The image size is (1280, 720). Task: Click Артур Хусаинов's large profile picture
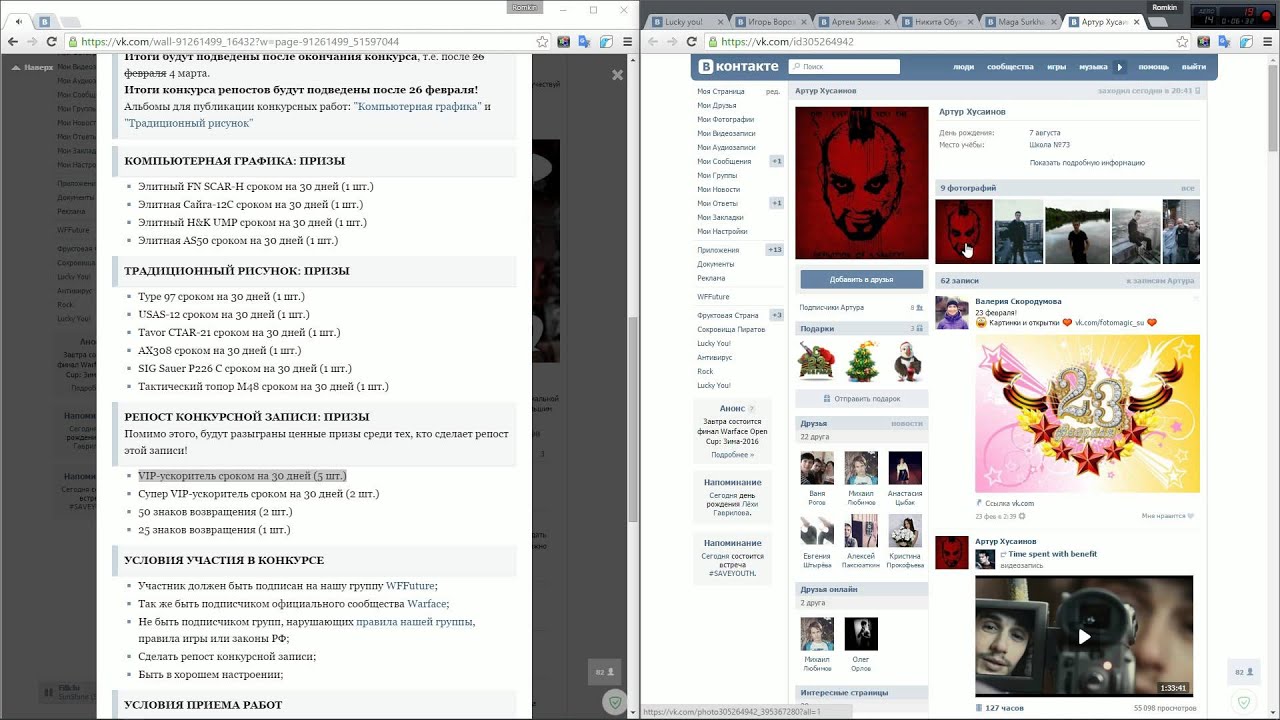click(861, 182)
